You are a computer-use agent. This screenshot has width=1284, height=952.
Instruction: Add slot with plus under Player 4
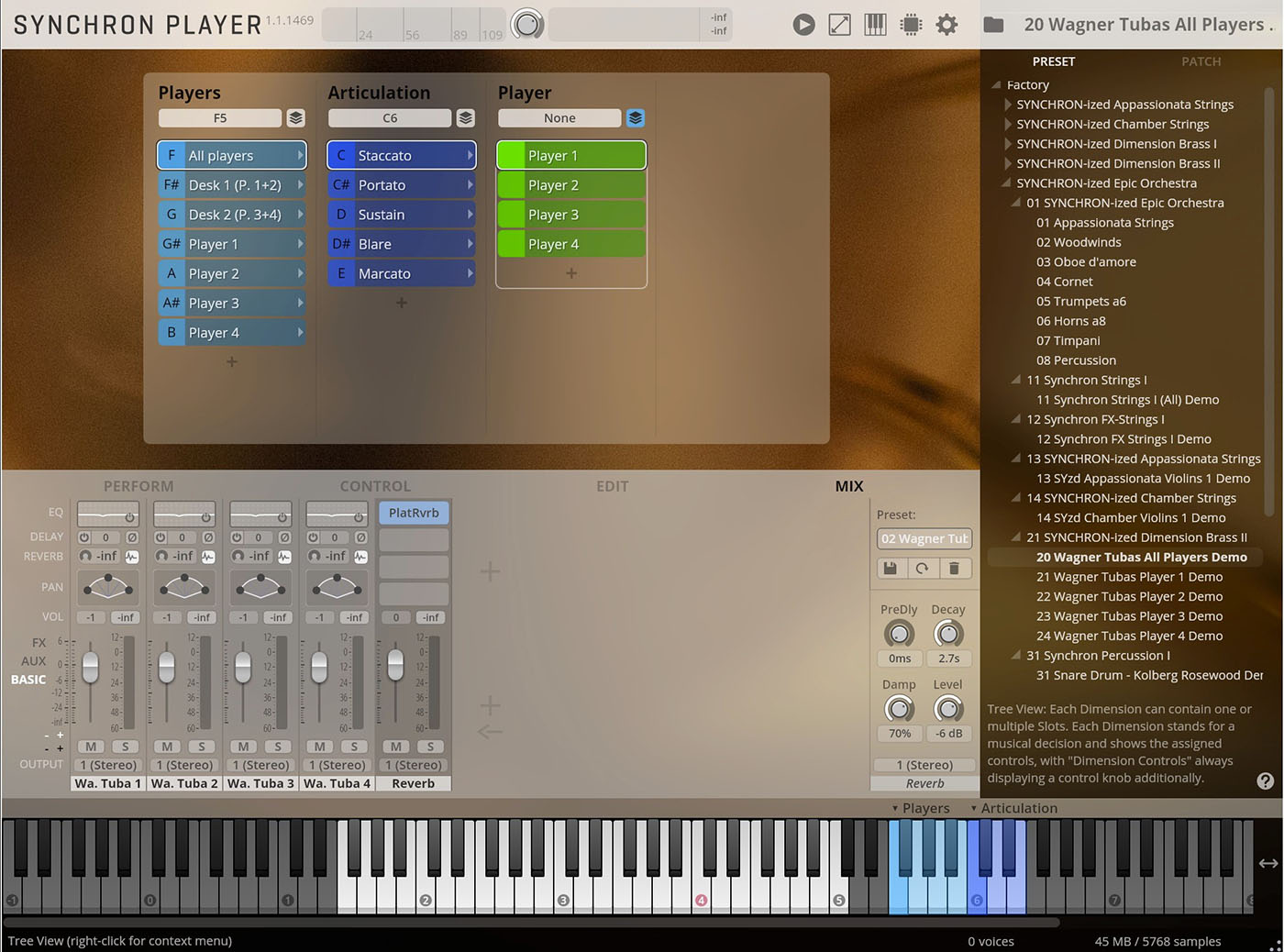point(571,273)
